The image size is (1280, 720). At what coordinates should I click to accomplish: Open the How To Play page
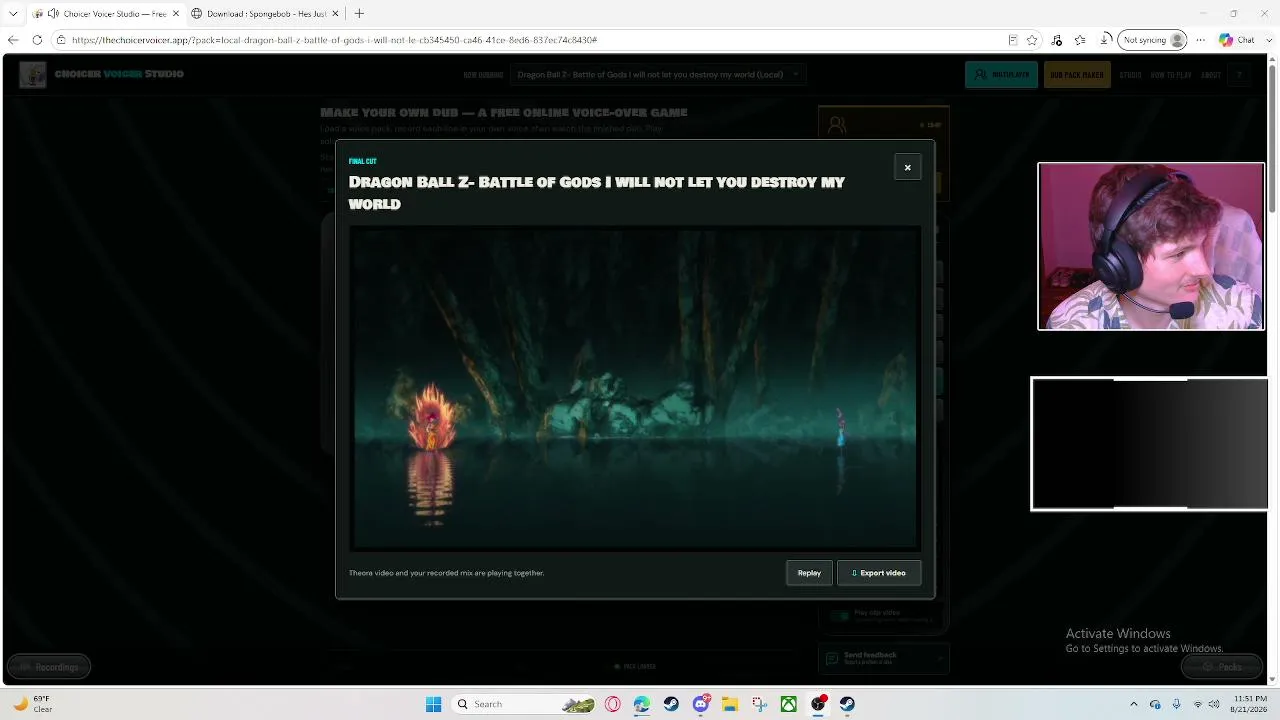(1171, 75)
